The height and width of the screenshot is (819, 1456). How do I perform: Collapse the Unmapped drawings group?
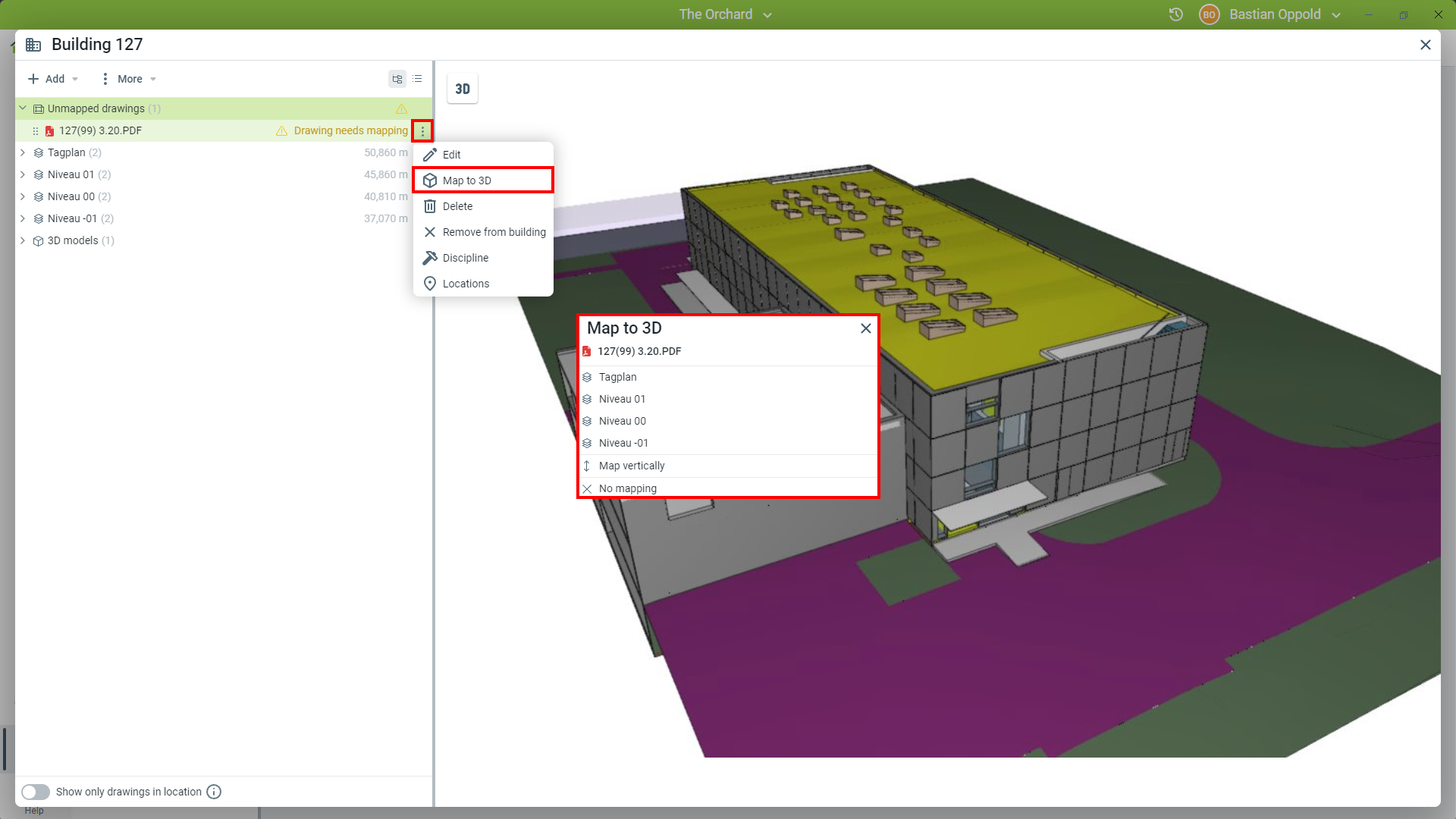(x=23, y=108)
